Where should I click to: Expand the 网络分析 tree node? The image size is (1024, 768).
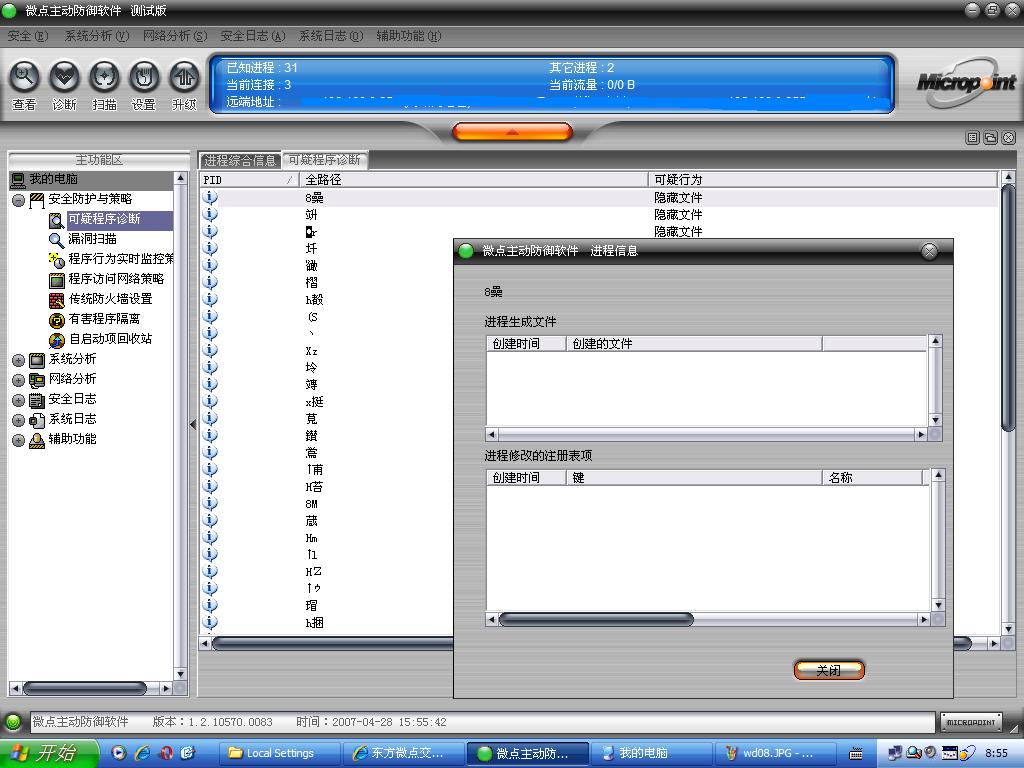point(18,380)
